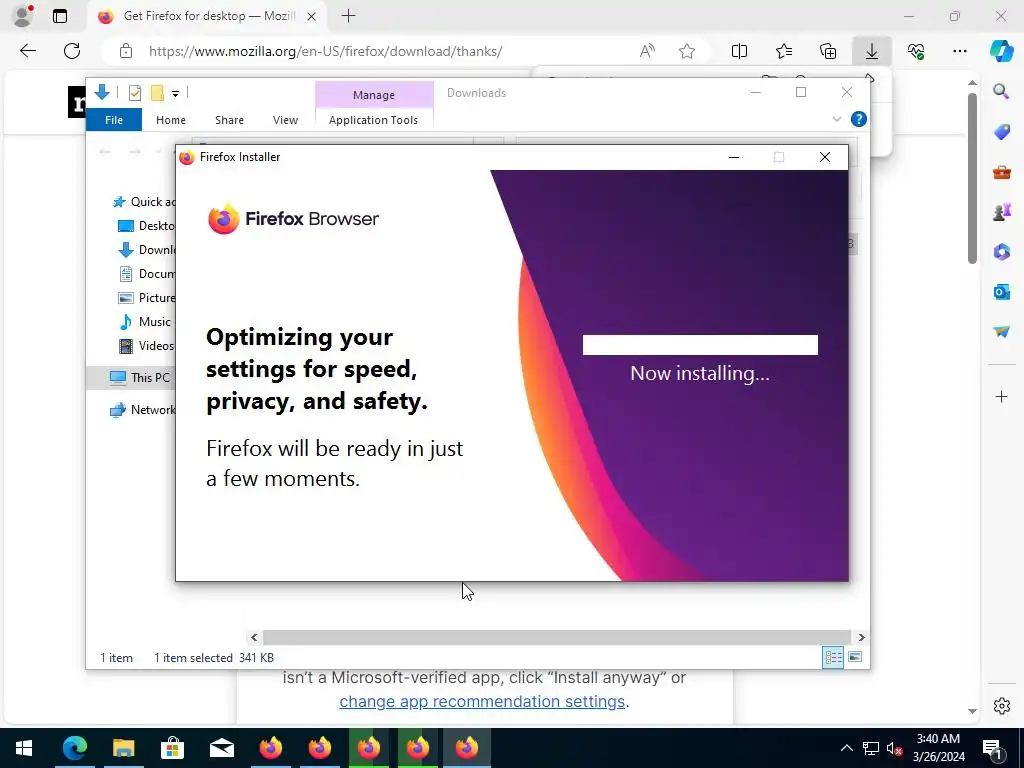Click Explorer scrollbar left arrow
This screenshot has width=1024, height=768.
pos(254,637)
